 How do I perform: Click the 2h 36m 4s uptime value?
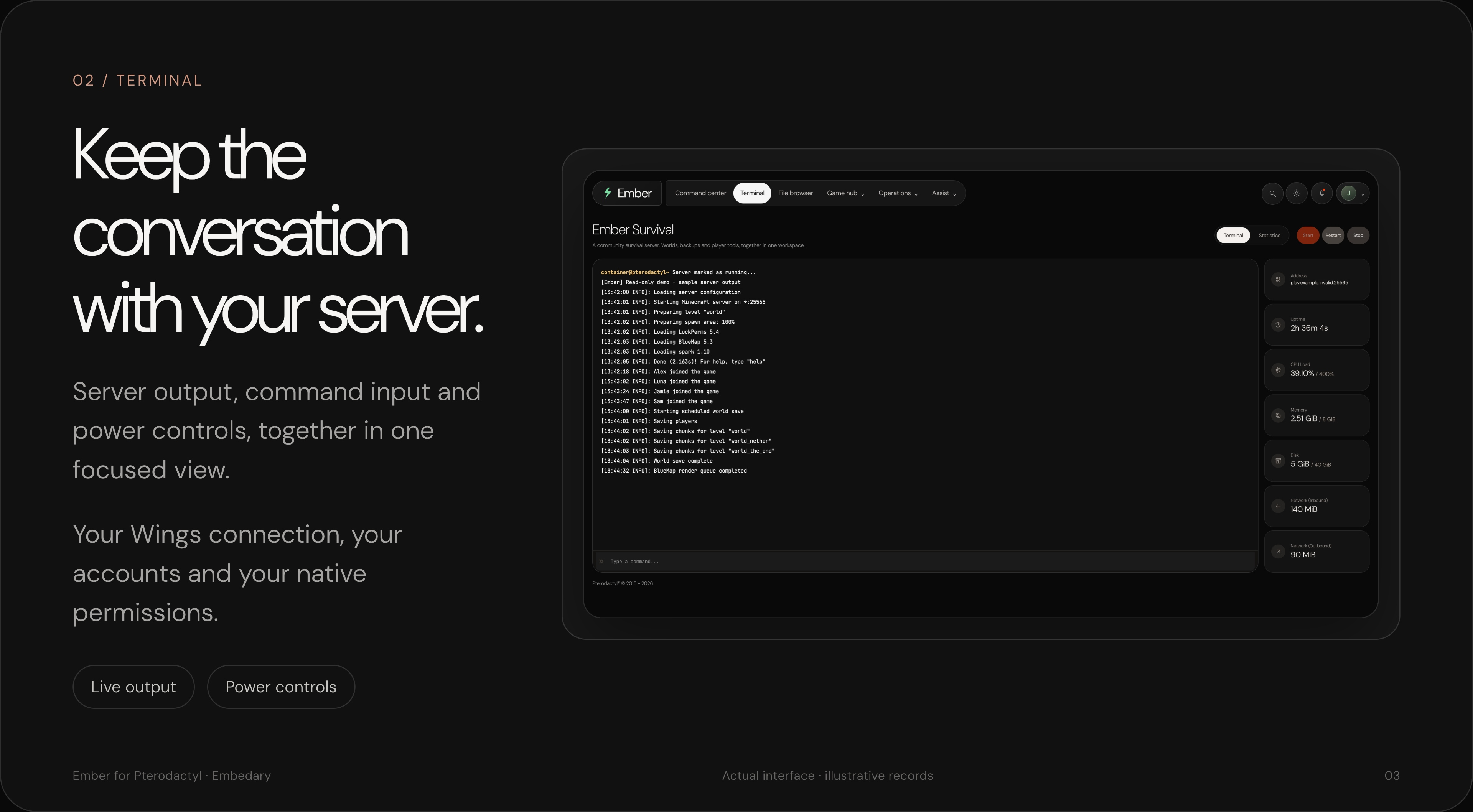1309,328
